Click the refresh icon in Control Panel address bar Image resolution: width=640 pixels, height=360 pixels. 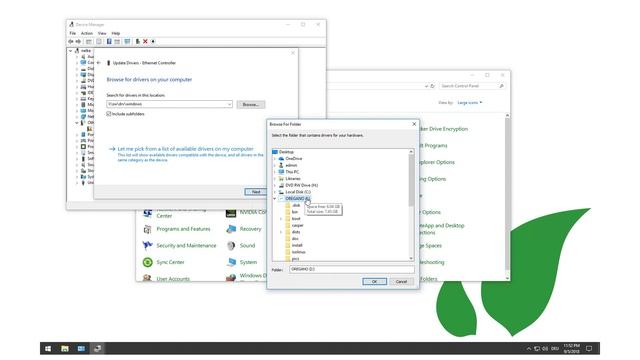(x=432, y=86)
